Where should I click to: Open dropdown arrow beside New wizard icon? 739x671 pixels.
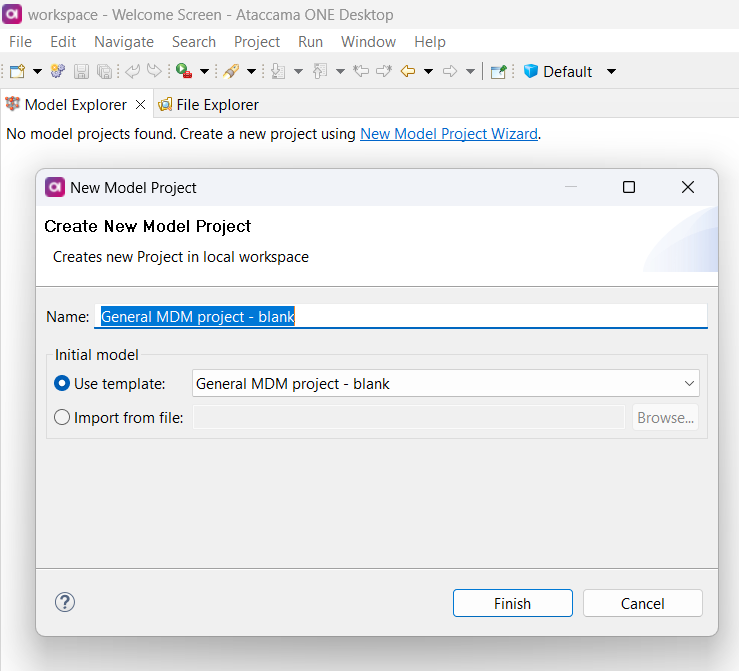click(x=37, y=71)
